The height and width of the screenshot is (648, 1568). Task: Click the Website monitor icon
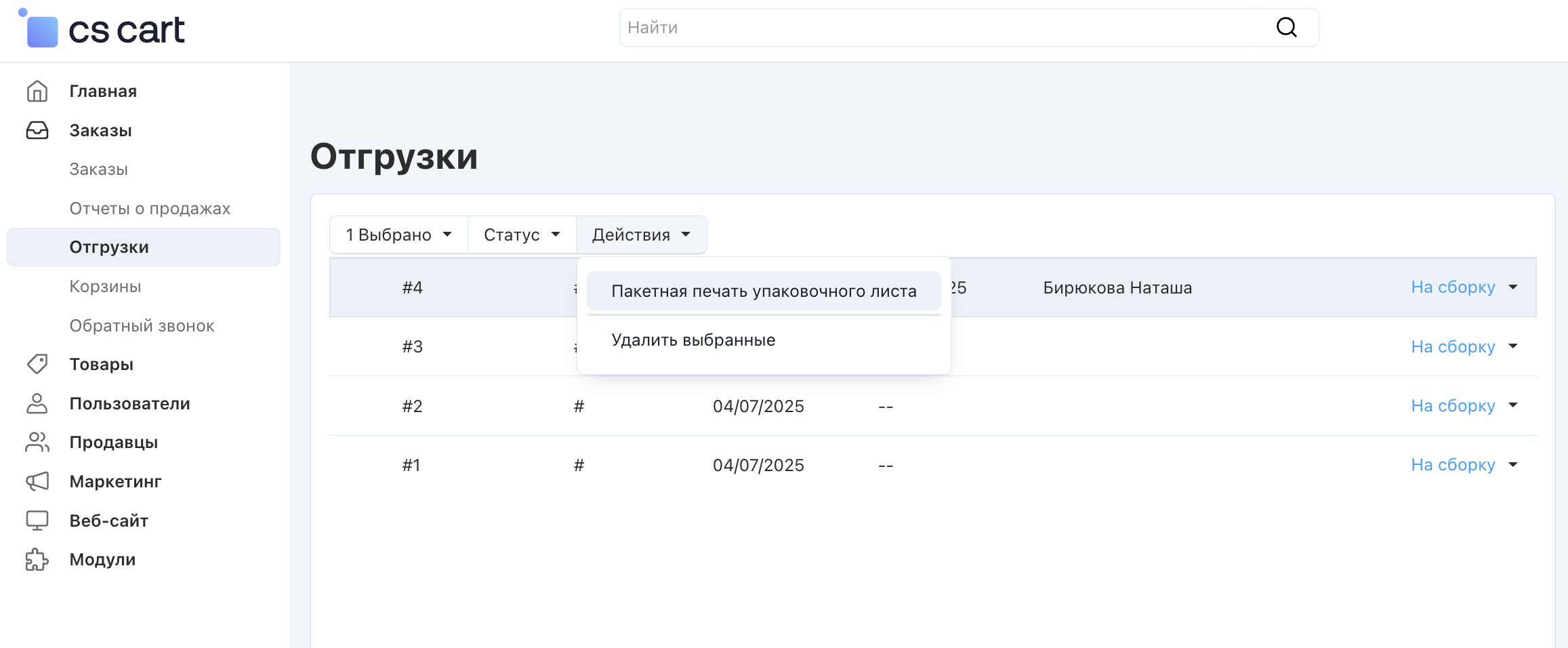37,521
